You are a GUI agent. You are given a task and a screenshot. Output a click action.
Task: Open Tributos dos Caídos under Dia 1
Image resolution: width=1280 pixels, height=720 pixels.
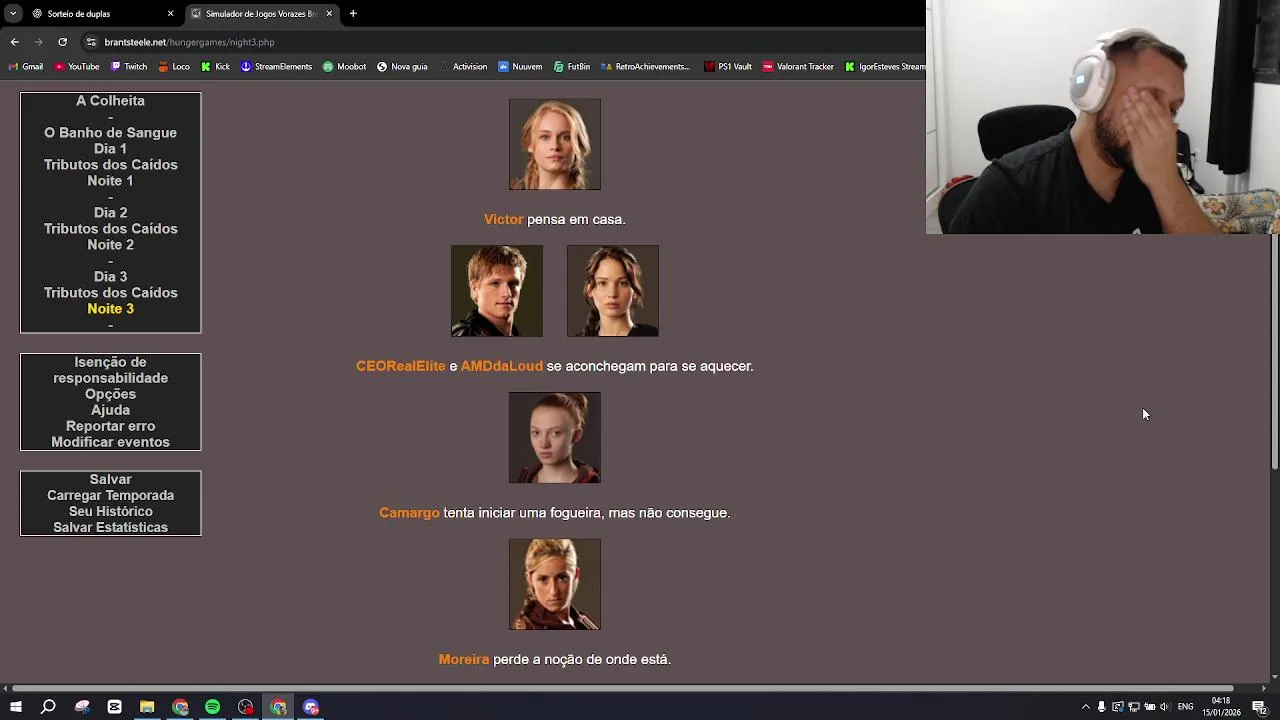(110, 165)
